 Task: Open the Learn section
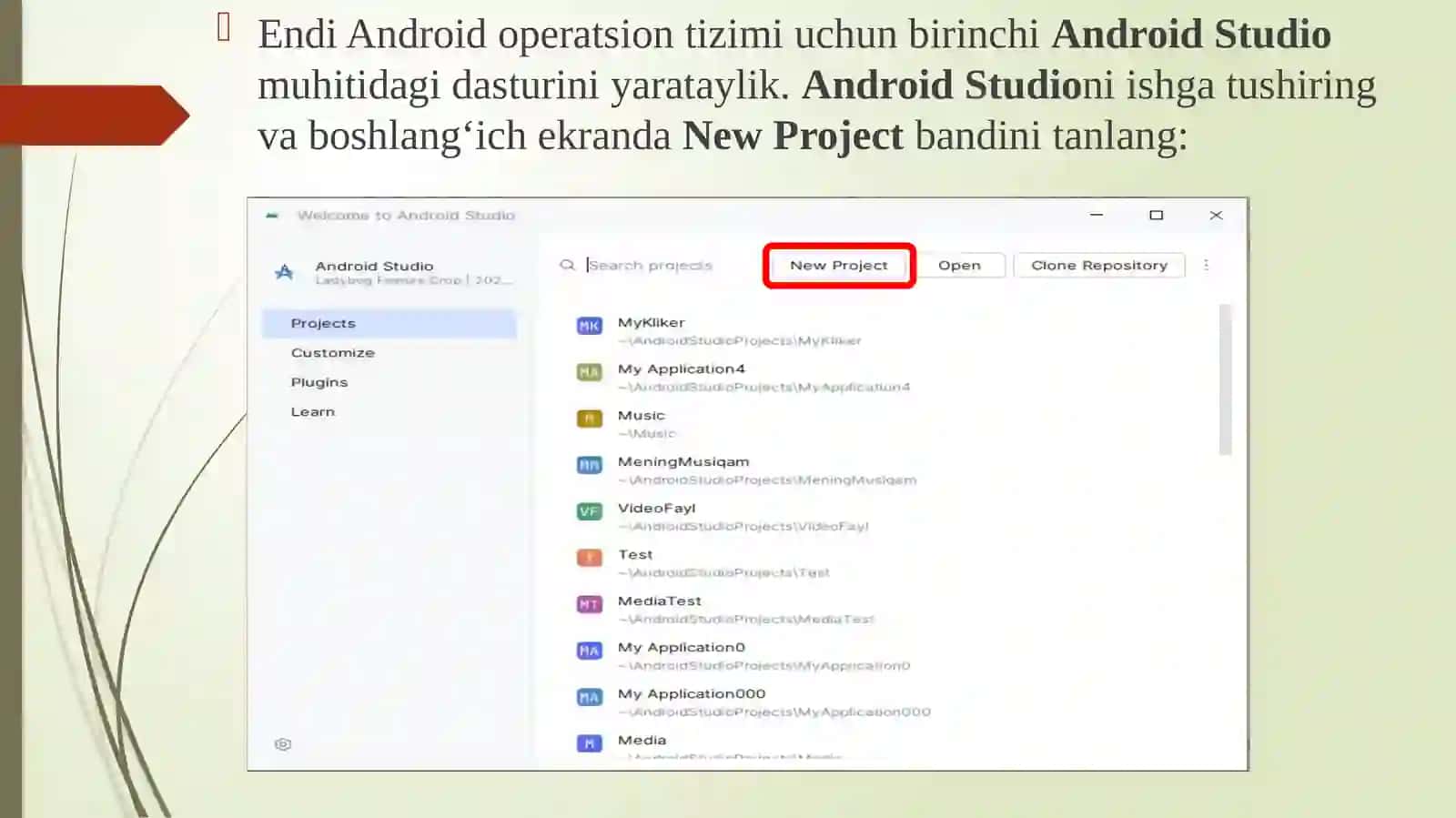coord(313,411)
